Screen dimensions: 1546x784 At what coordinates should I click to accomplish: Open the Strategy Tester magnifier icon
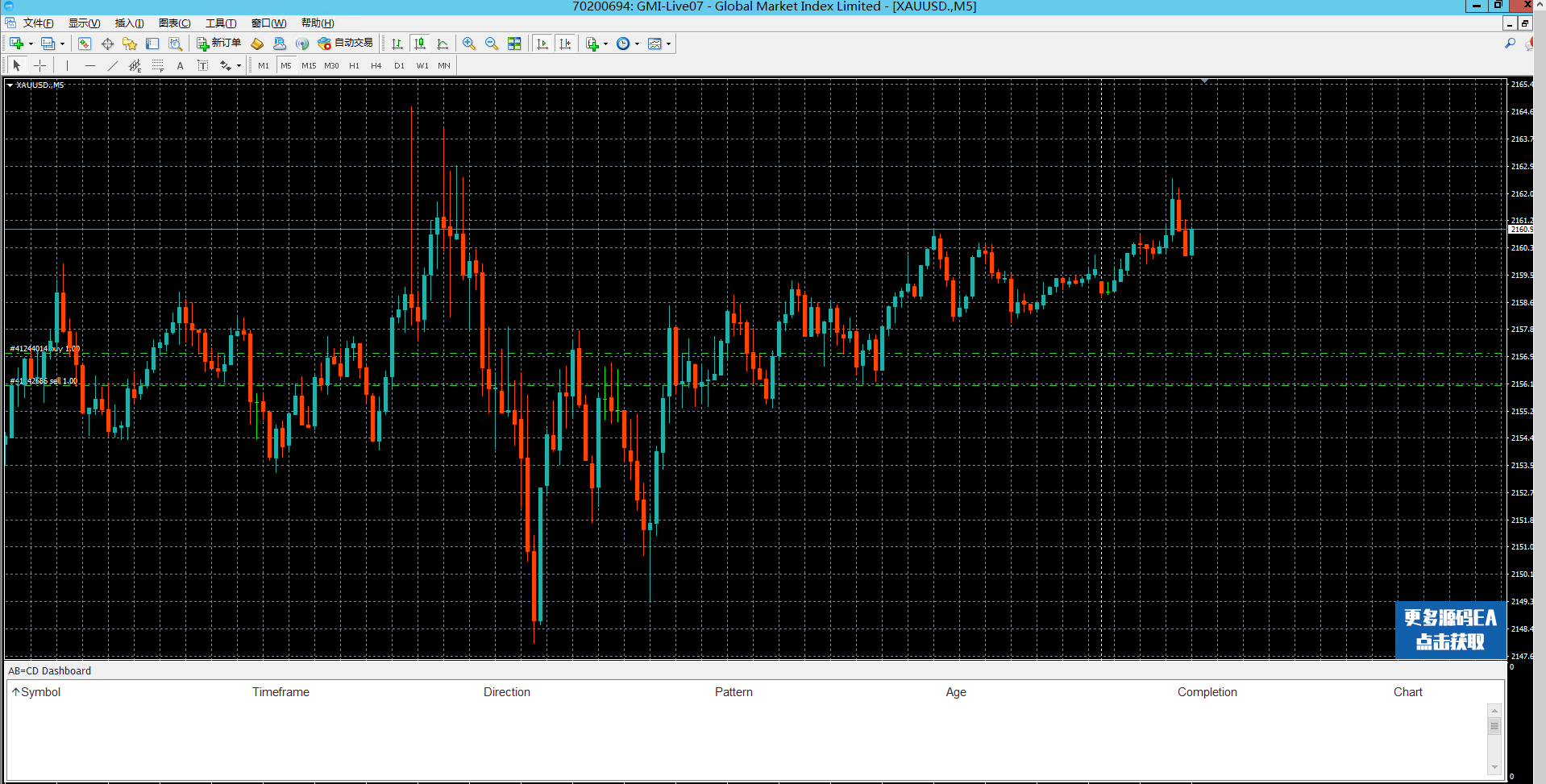click(x=175, y=44)
